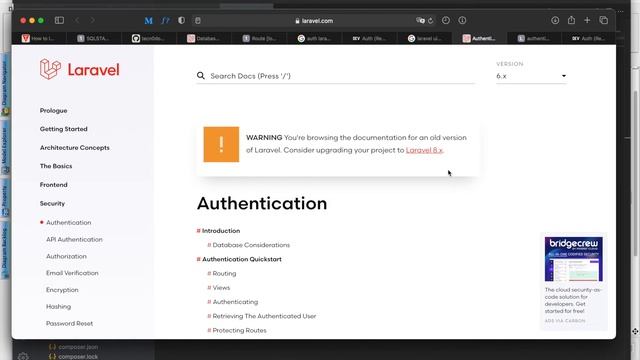Open a new tab with plus icon
This screenshot has height=360, width=640.
pyautogui.click(x=587, y=20)
